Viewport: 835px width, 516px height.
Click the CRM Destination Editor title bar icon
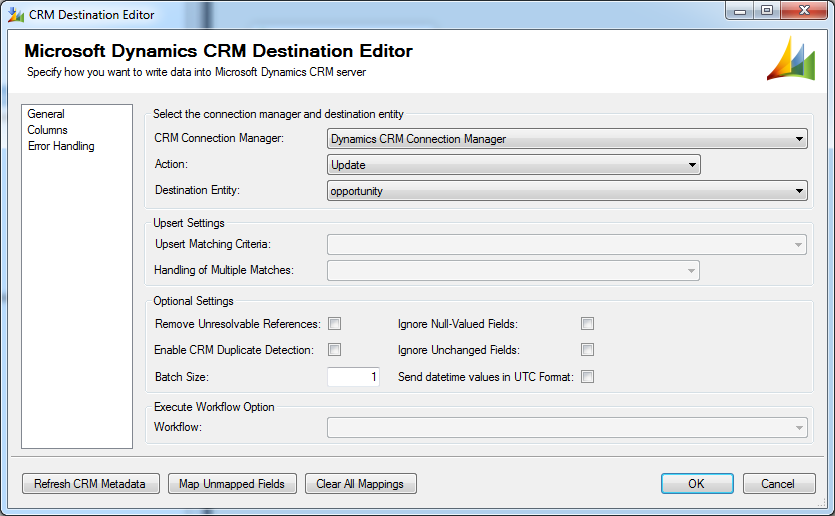pos(15,14)
